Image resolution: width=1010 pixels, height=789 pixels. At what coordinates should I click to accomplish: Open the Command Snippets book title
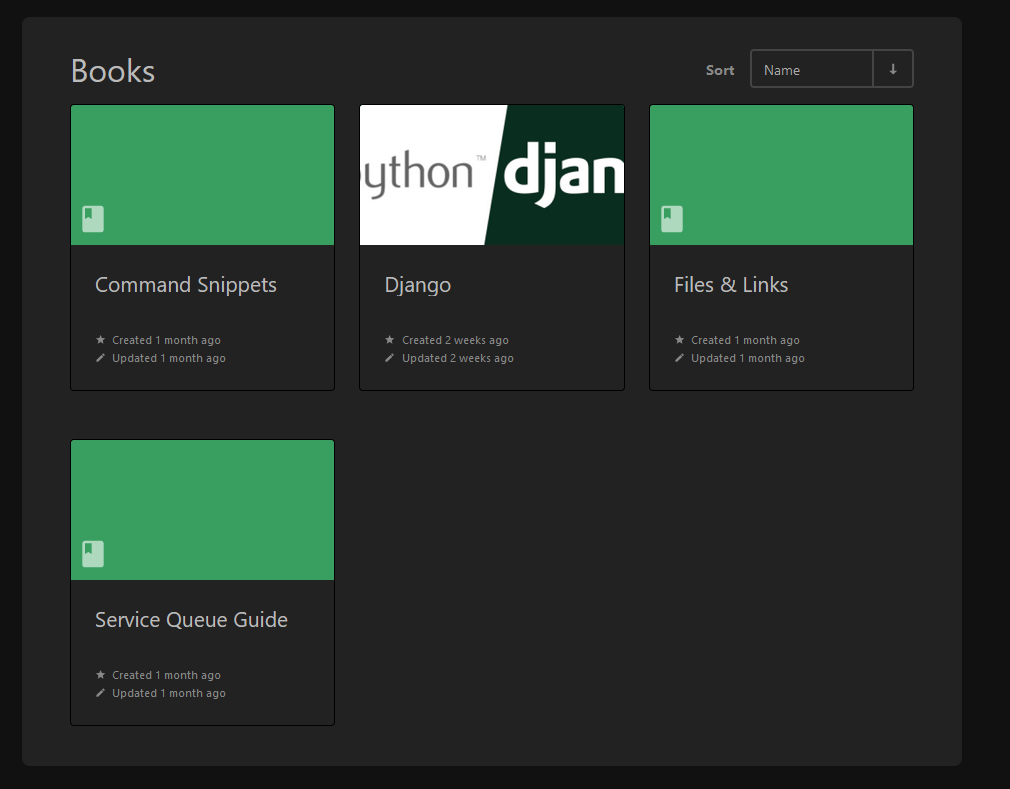(186, 285)
